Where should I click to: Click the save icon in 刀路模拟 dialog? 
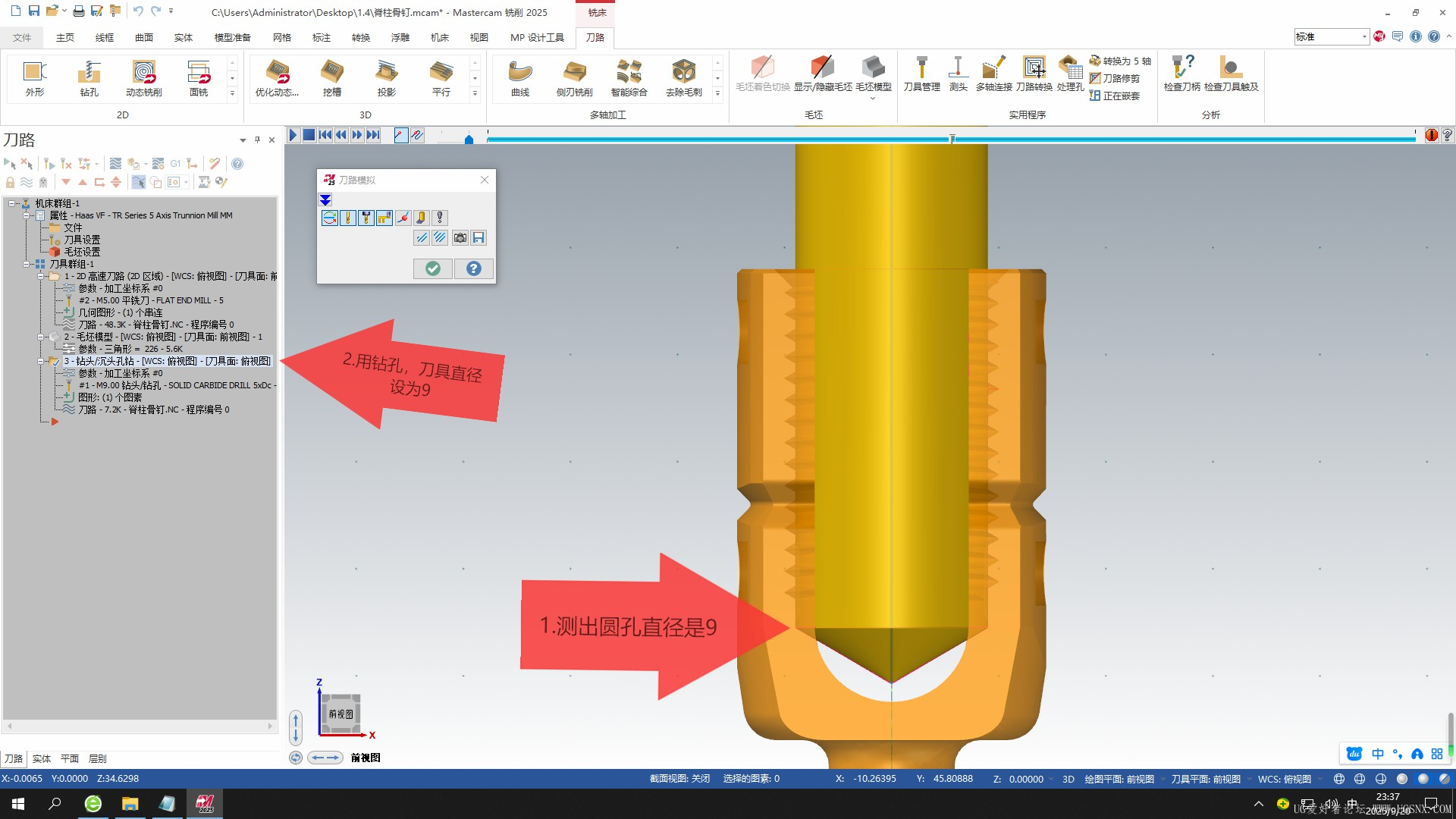click(x=479, y=238)
